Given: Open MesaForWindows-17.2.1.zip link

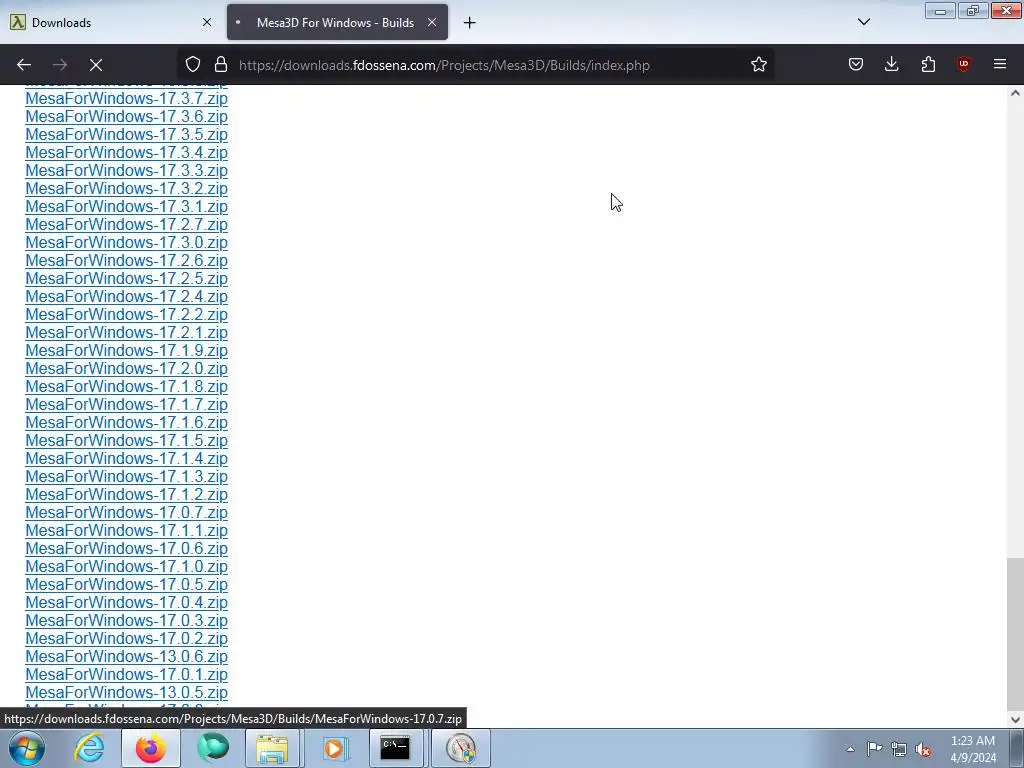Looking at the screenshot, I should click(127, 332).
